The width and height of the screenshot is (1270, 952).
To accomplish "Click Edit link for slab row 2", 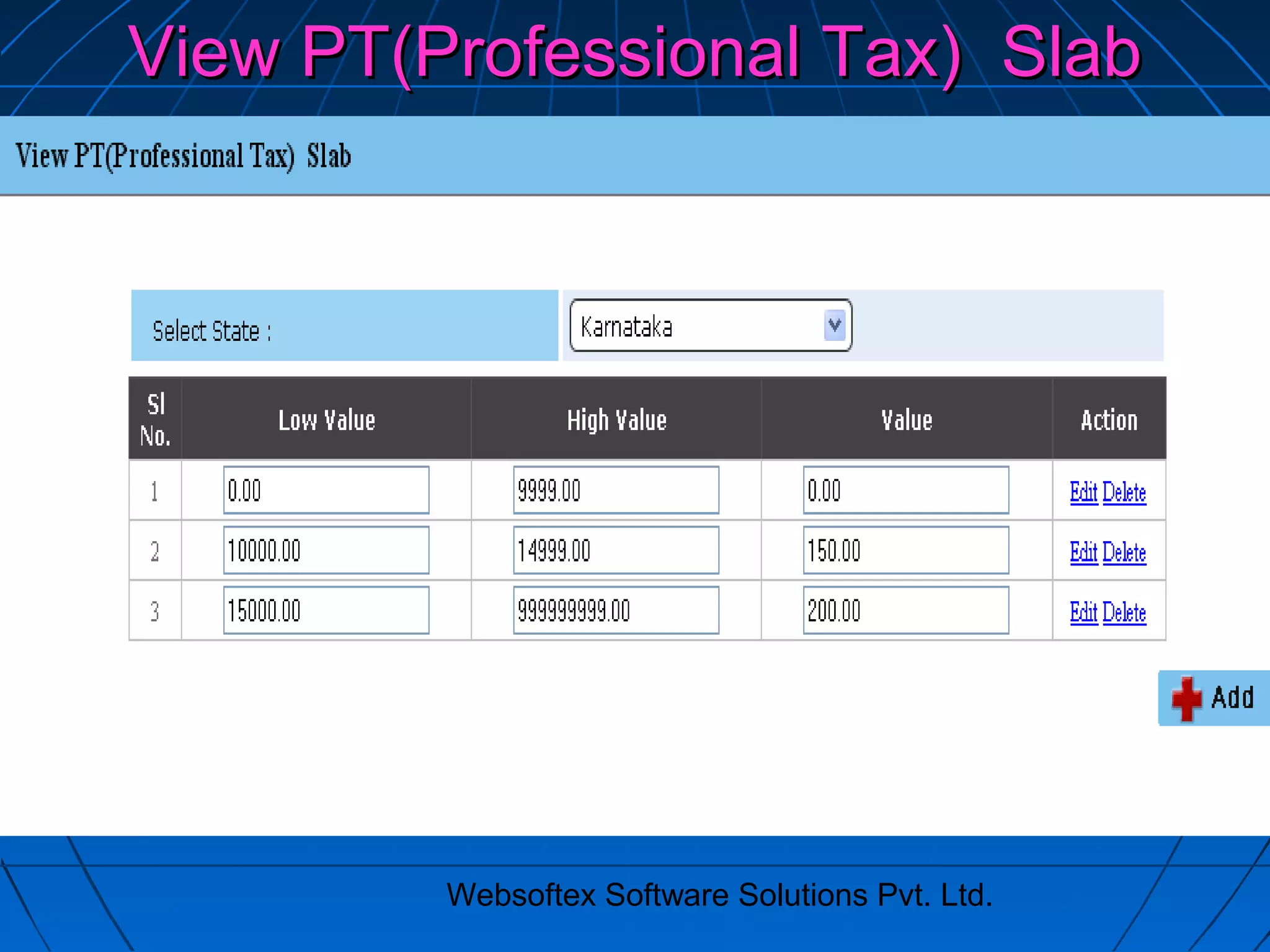I will (1083, 552).
